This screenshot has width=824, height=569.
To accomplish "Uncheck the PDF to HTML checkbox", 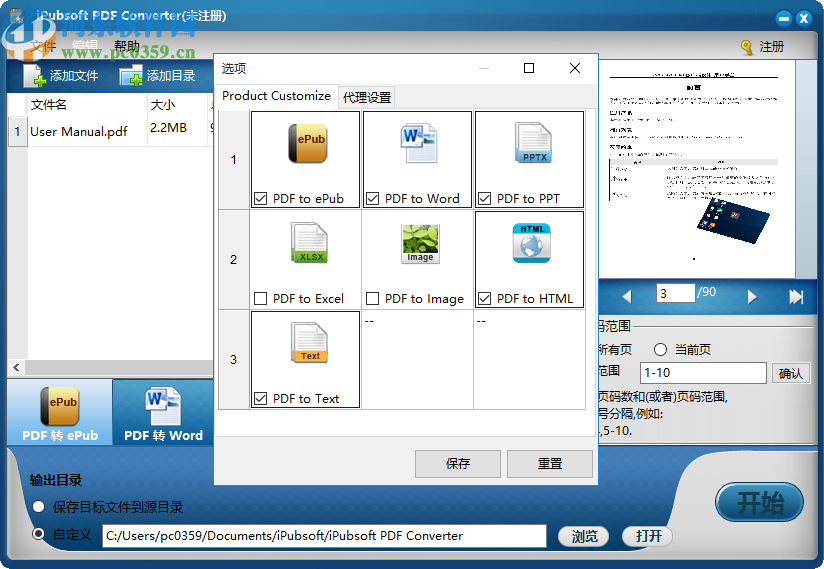I will click(x=484, y=298).
